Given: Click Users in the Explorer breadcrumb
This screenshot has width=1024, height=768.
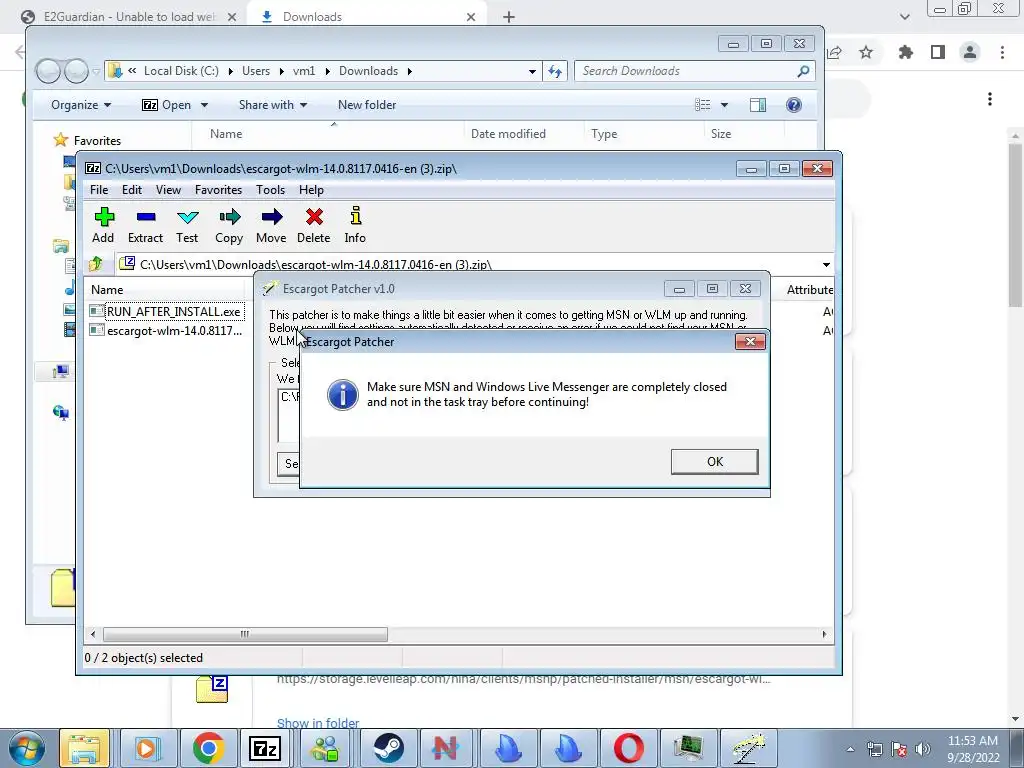Looking at the screenshot, I should [x=256, y=71].
